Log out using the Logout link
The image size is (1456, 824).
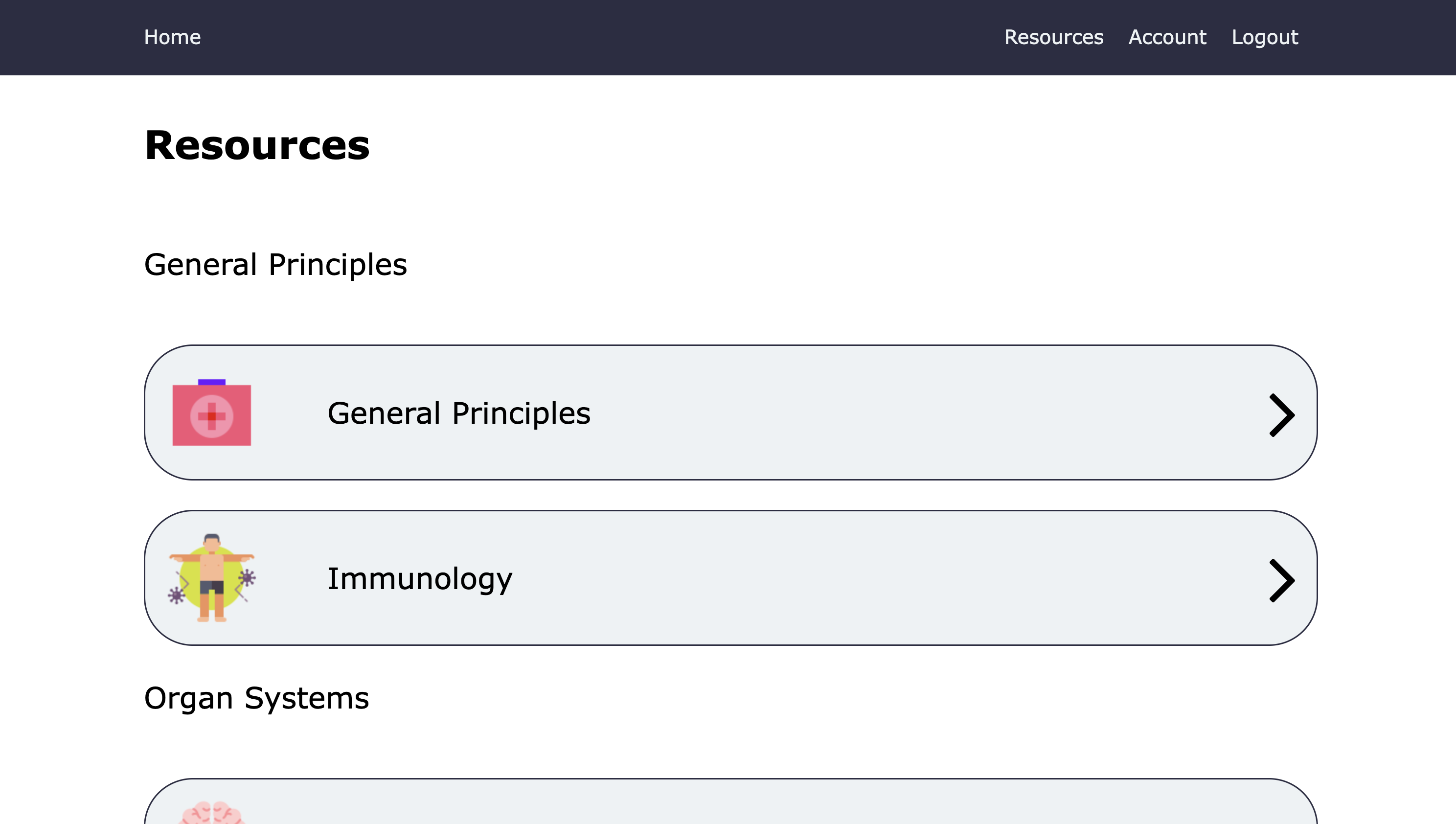click(1264, 37)
